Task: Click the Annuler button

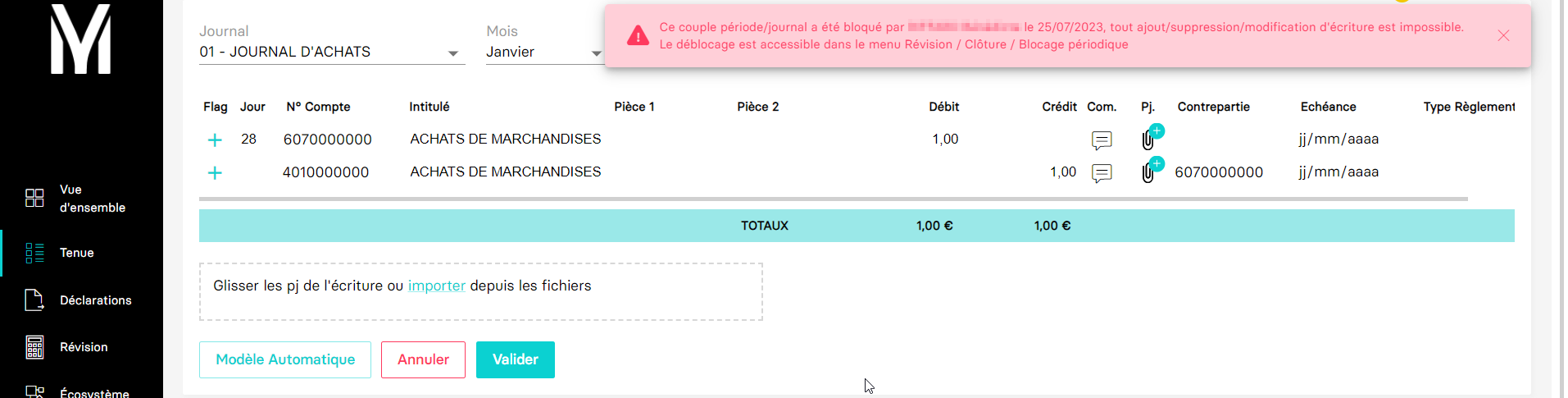Action: point(423,359)
